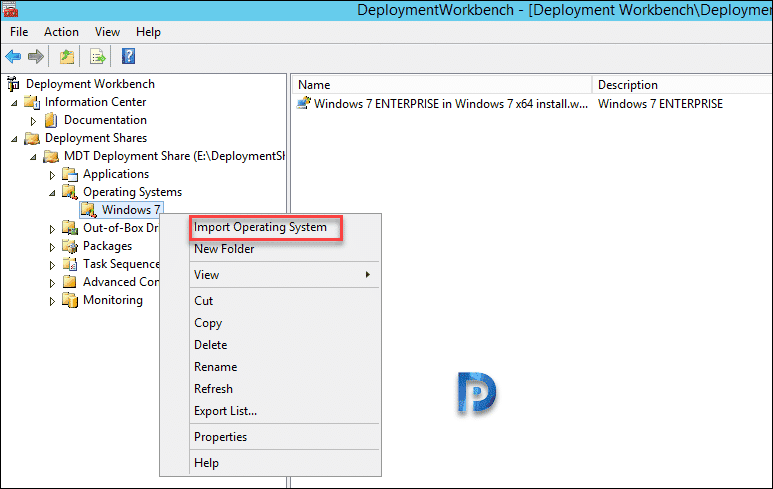Click the MDT Deployment Share folder icon
This screenshot has width=773, height=489.
click(x=51, y=156)
